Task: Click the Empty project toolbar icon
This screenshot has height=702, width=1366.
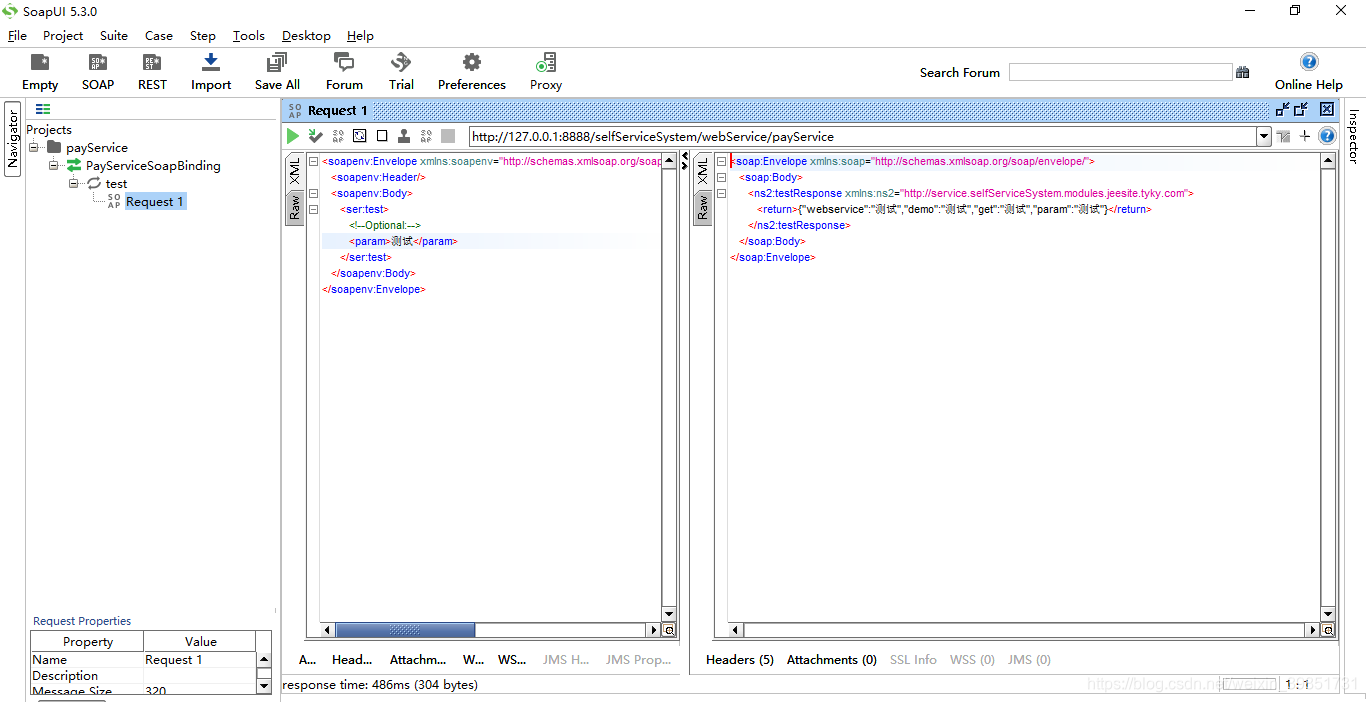Action: [x=40, y=63]
